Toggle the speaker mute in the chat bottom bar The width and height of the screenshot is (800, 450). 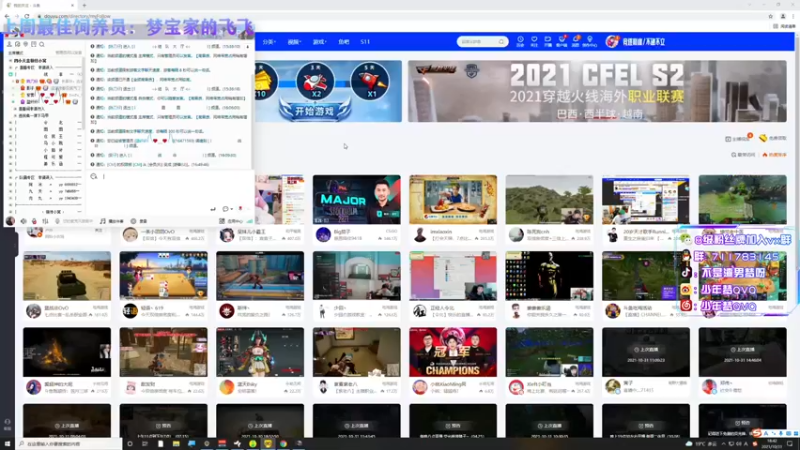[x=23, y=221]
